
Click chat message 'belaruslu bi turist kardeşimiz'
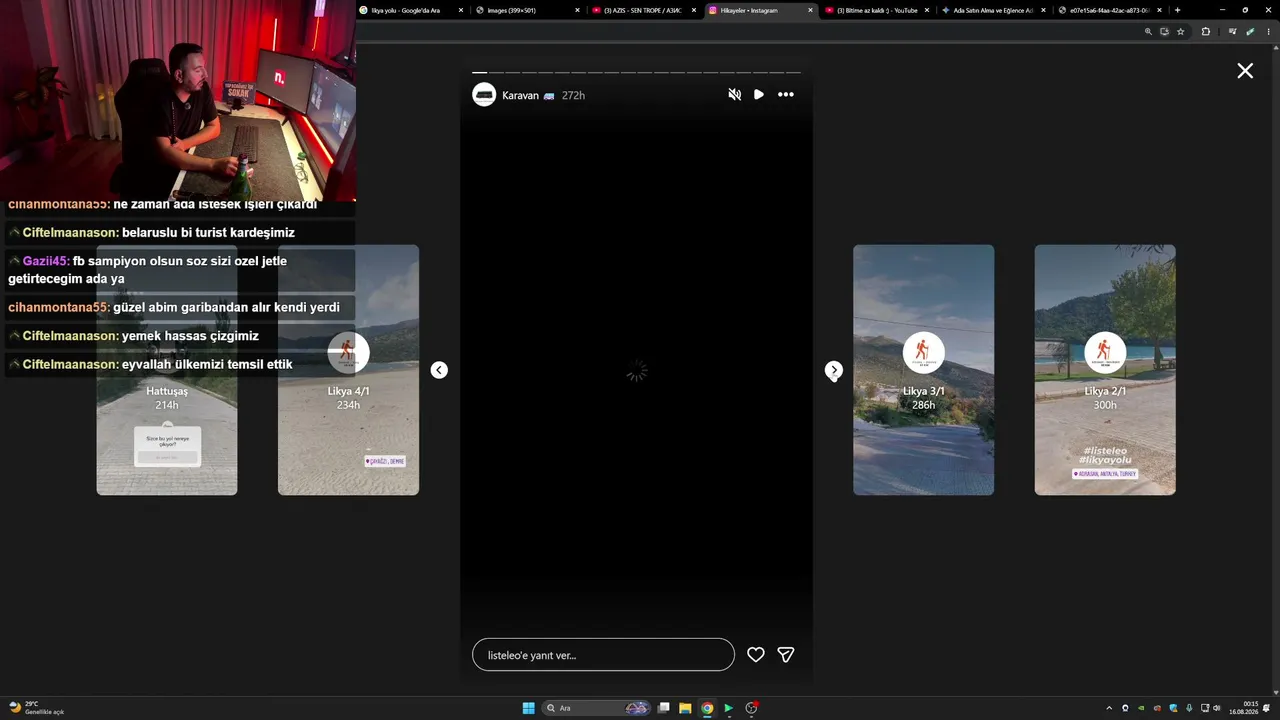point(208,233)
